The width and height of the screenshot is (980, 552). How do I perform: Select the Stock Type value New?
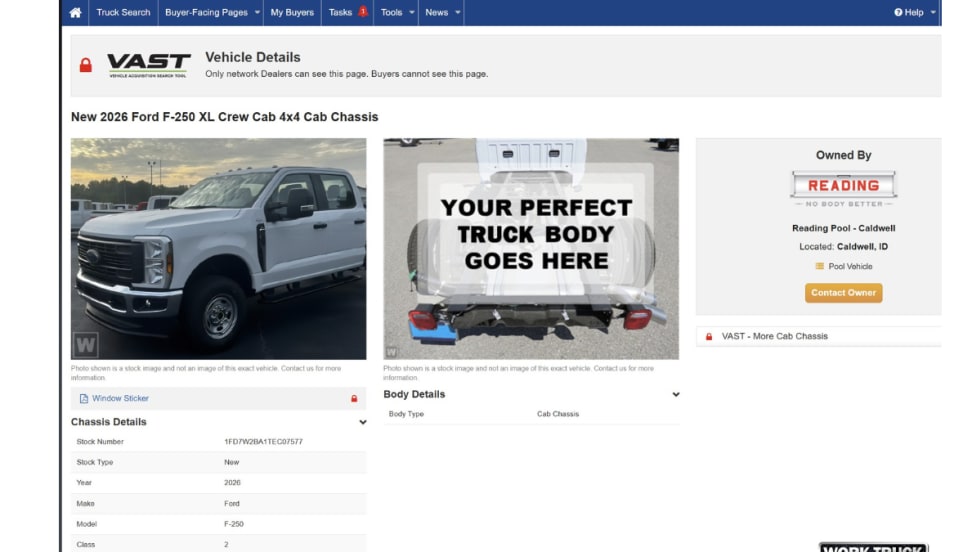click(231, 463)
